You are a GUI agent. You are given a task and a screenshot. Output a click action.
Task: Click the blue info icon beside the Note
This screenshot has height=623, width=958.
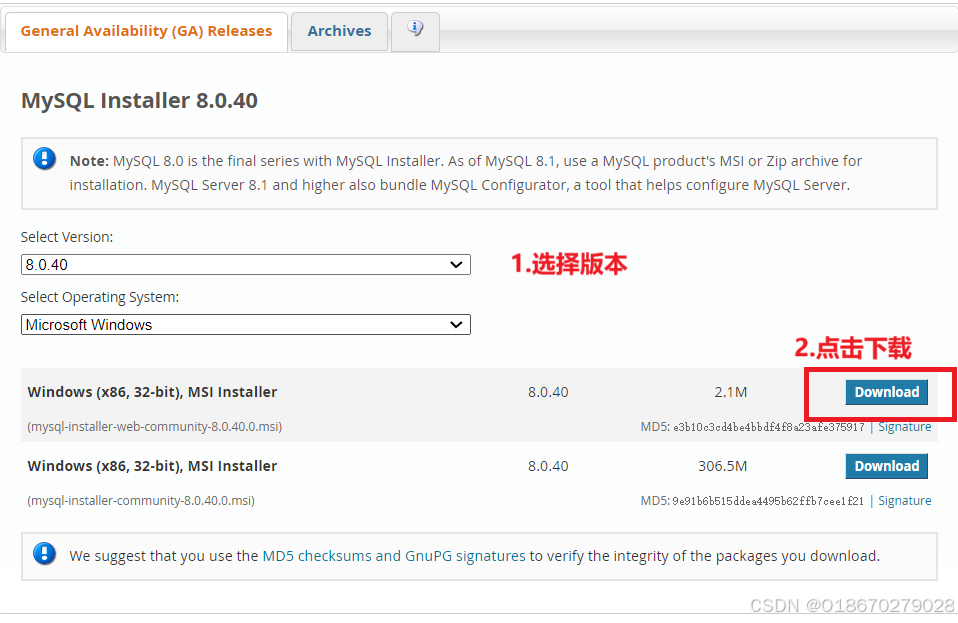click(x=44, y=159)
